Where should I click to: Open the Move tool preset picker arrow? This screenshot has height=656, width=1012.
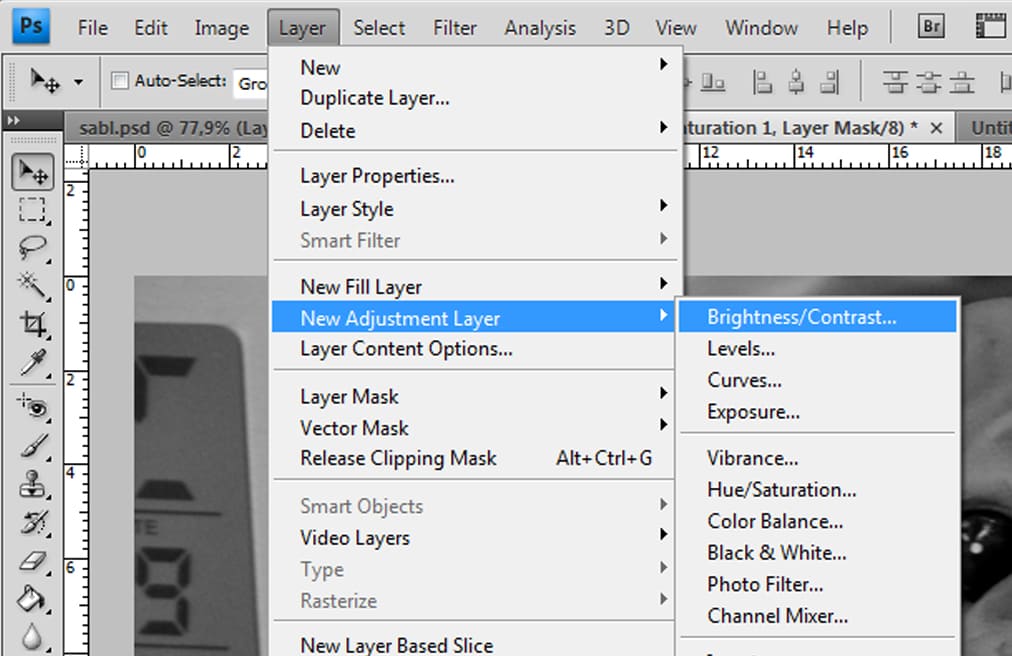78,82
